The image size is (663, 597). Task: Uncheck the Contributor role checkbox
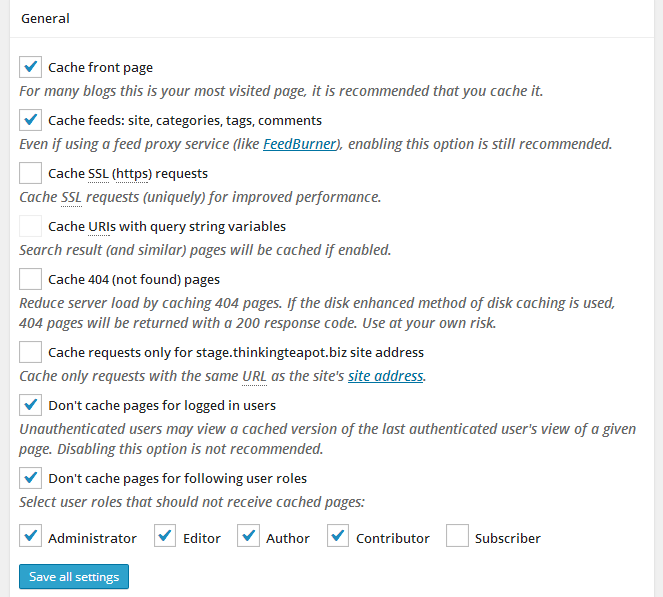tap(338, 537)
